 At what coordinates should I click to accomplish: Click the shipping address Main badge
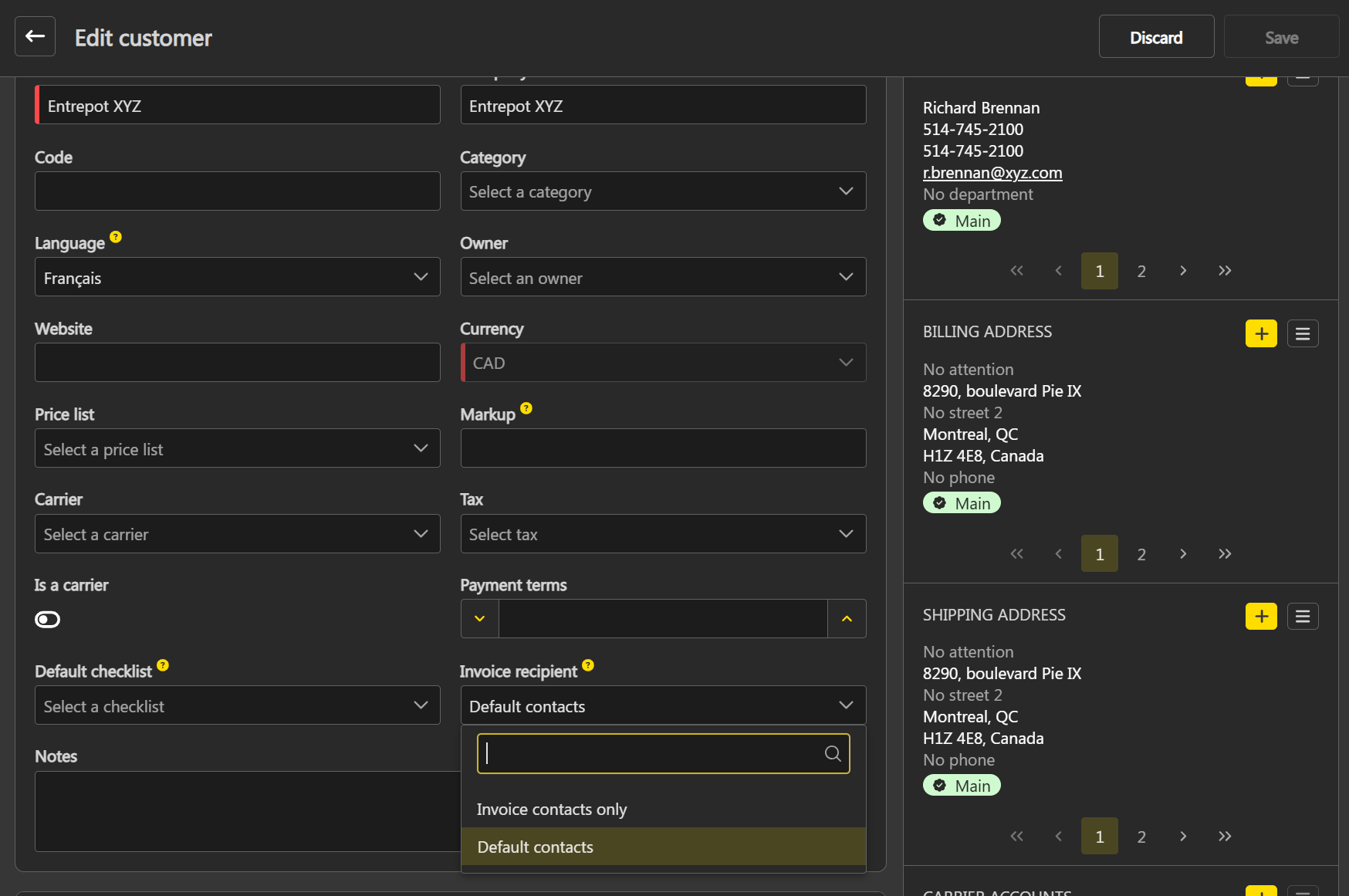tap(962, 786)
